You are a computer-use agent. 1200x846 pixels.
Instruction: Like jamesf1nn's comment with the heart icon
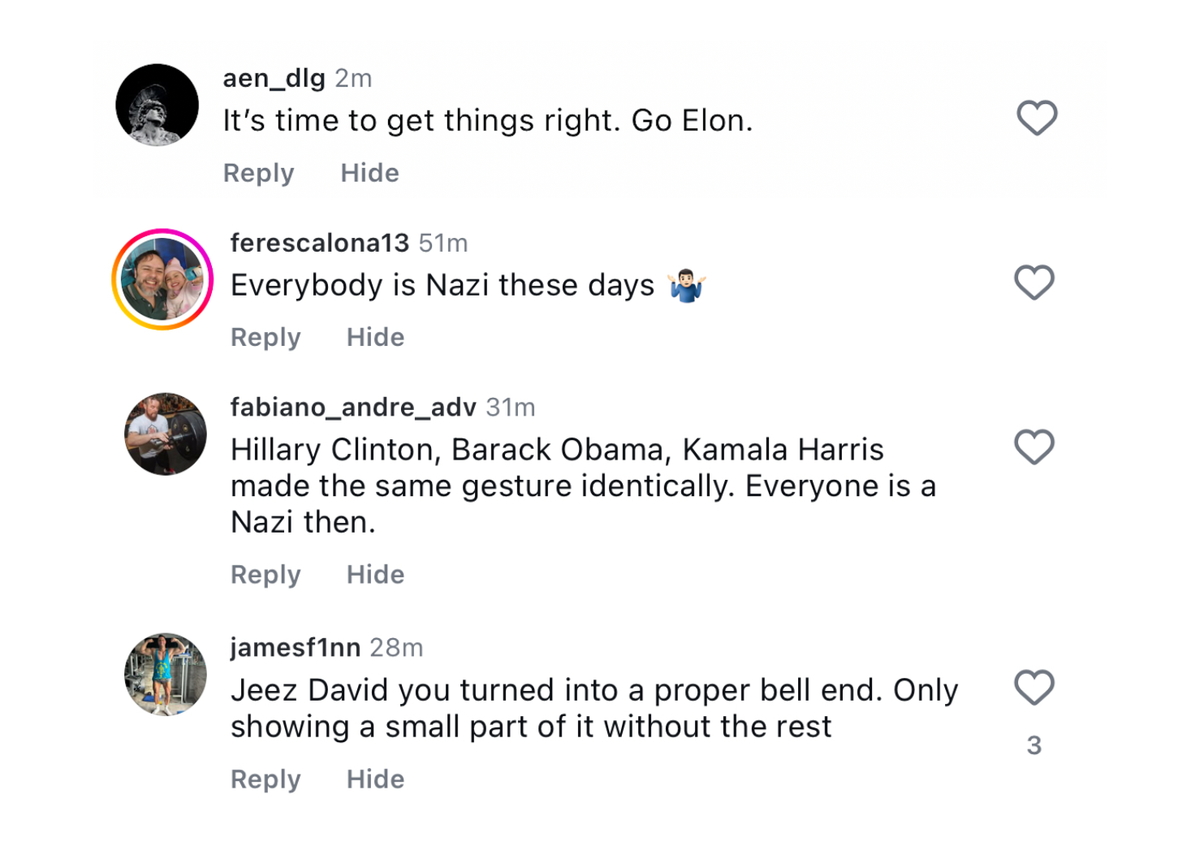[x=1034, y=688]
